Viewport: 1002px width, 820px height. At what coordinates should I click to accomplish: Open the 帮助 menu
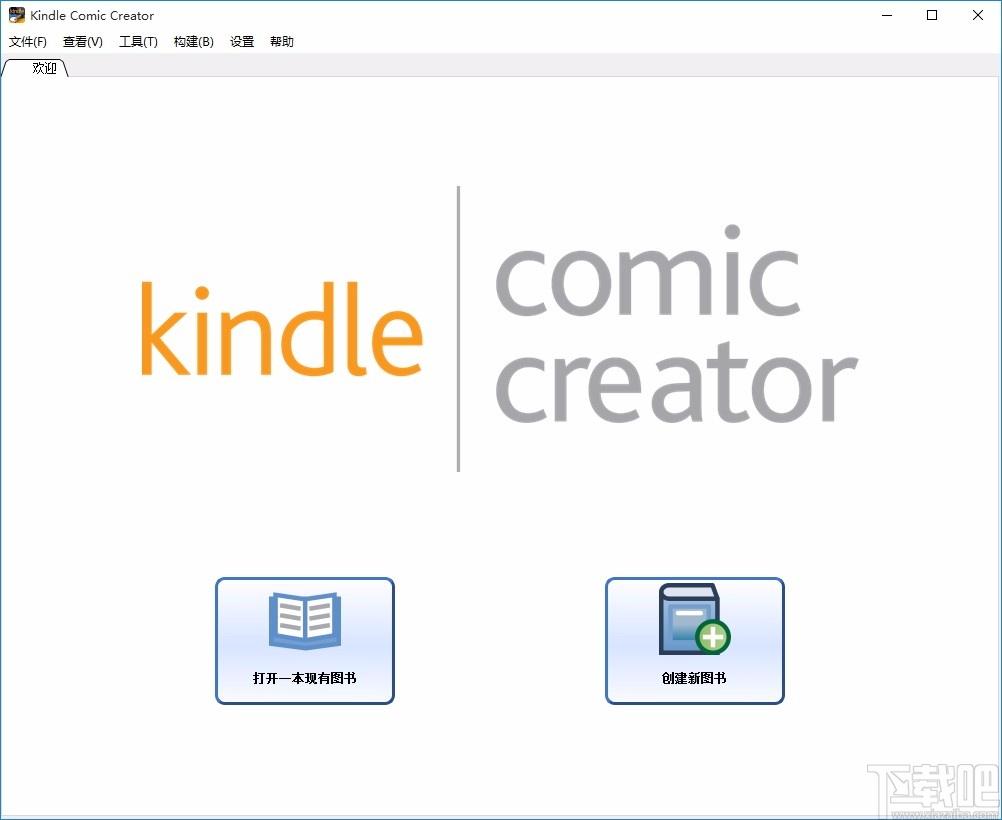tap(281, 41)
